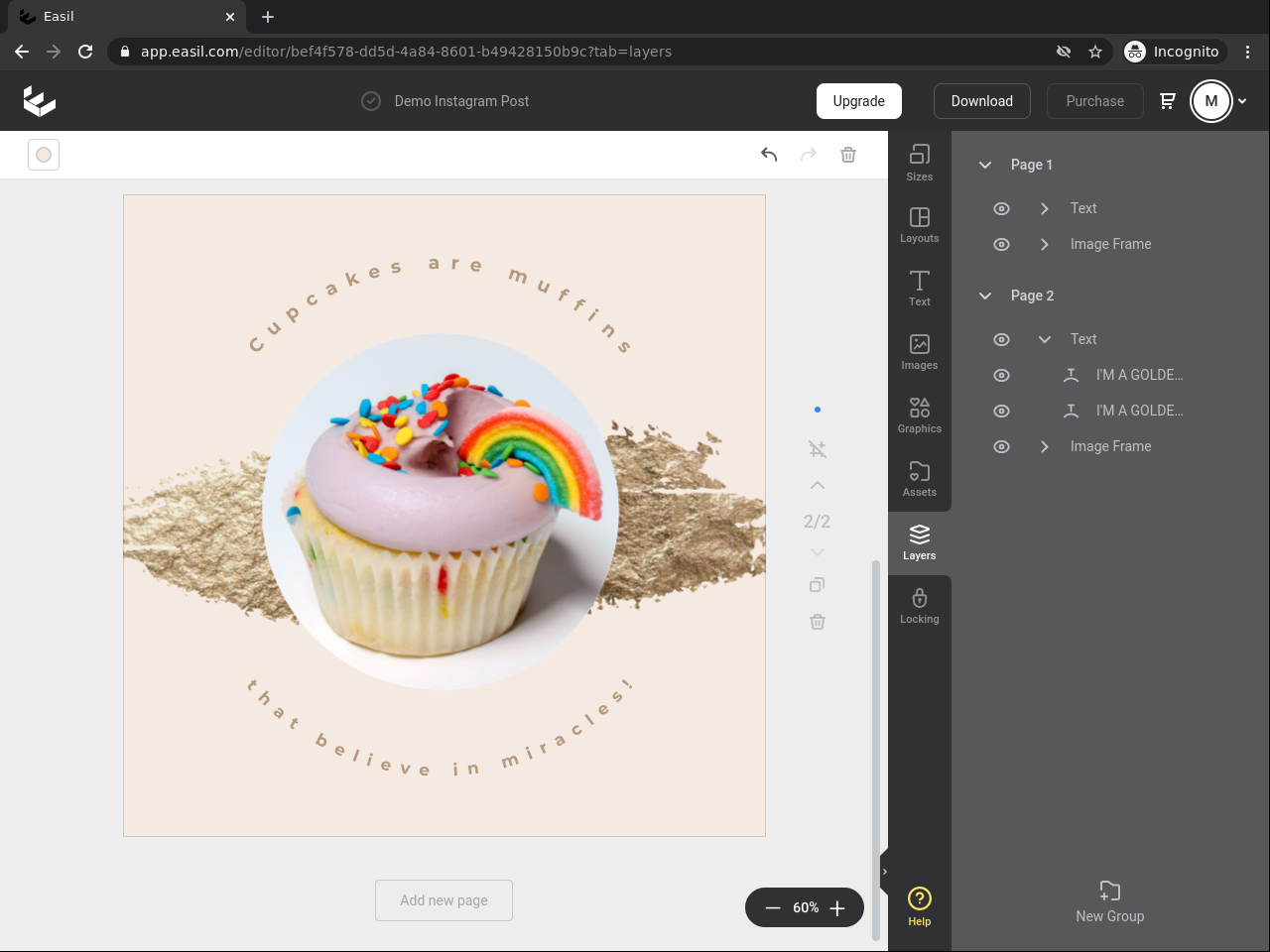Hide the Page 1 Text layer
This screenshot has height=952, width=1270.
pyautogui.click(x=1002, y=208)
